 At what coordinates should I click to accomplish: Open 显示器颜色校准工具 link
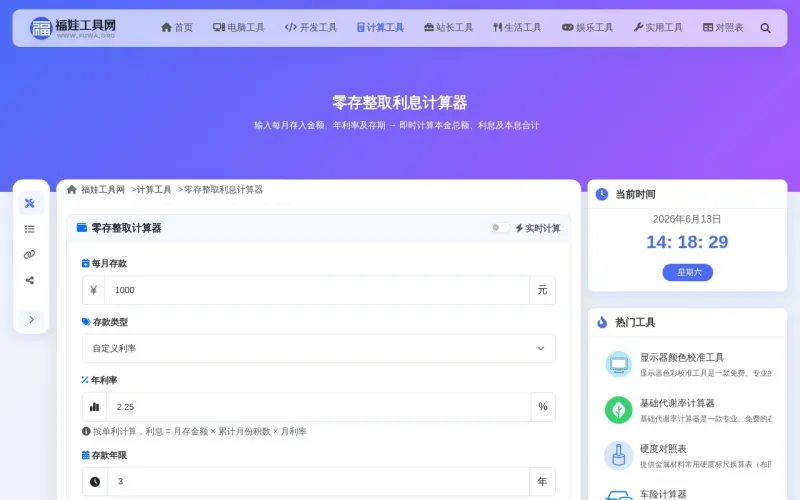682,358
